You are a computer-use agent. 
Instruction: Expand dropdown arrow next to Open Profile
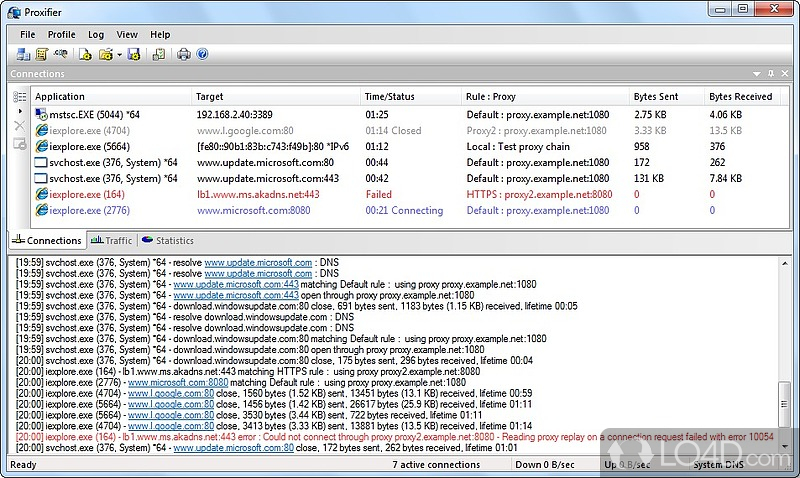119,54
